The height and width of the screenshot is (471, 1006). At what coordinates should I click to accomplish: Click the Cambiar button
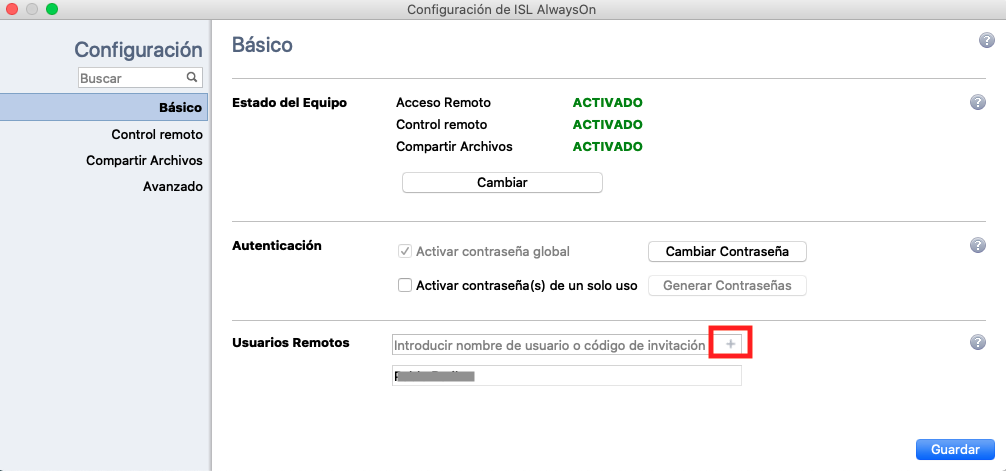tap(502, 182)
